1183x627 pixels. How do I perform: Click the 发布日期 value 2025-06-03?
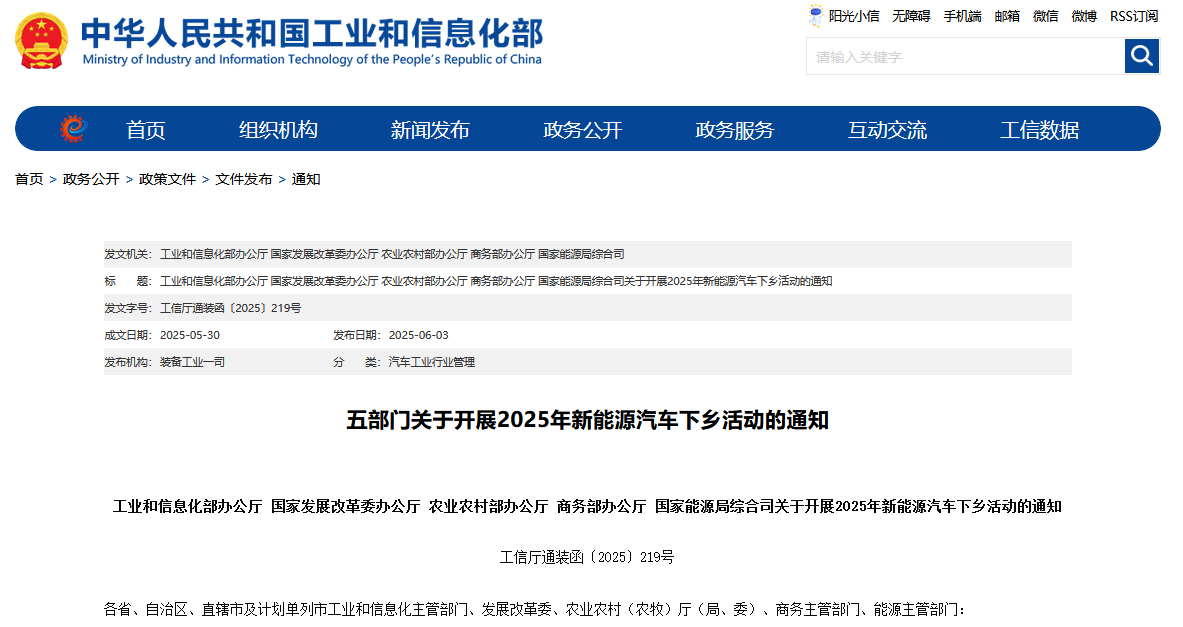click(x=419, y=335)
